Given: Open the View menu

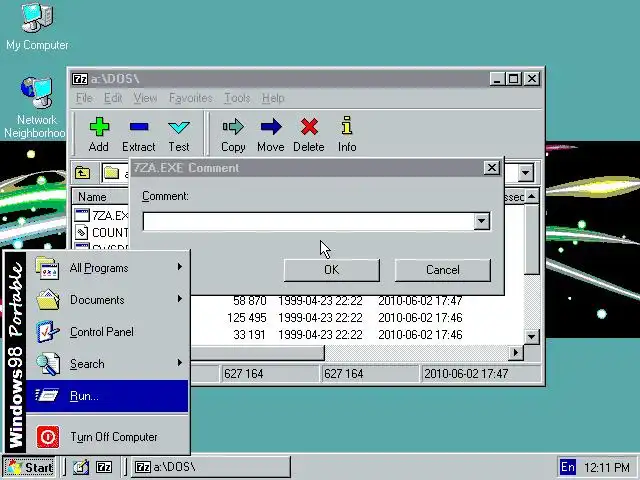Looking at the screenshot, I should (145, 98).
